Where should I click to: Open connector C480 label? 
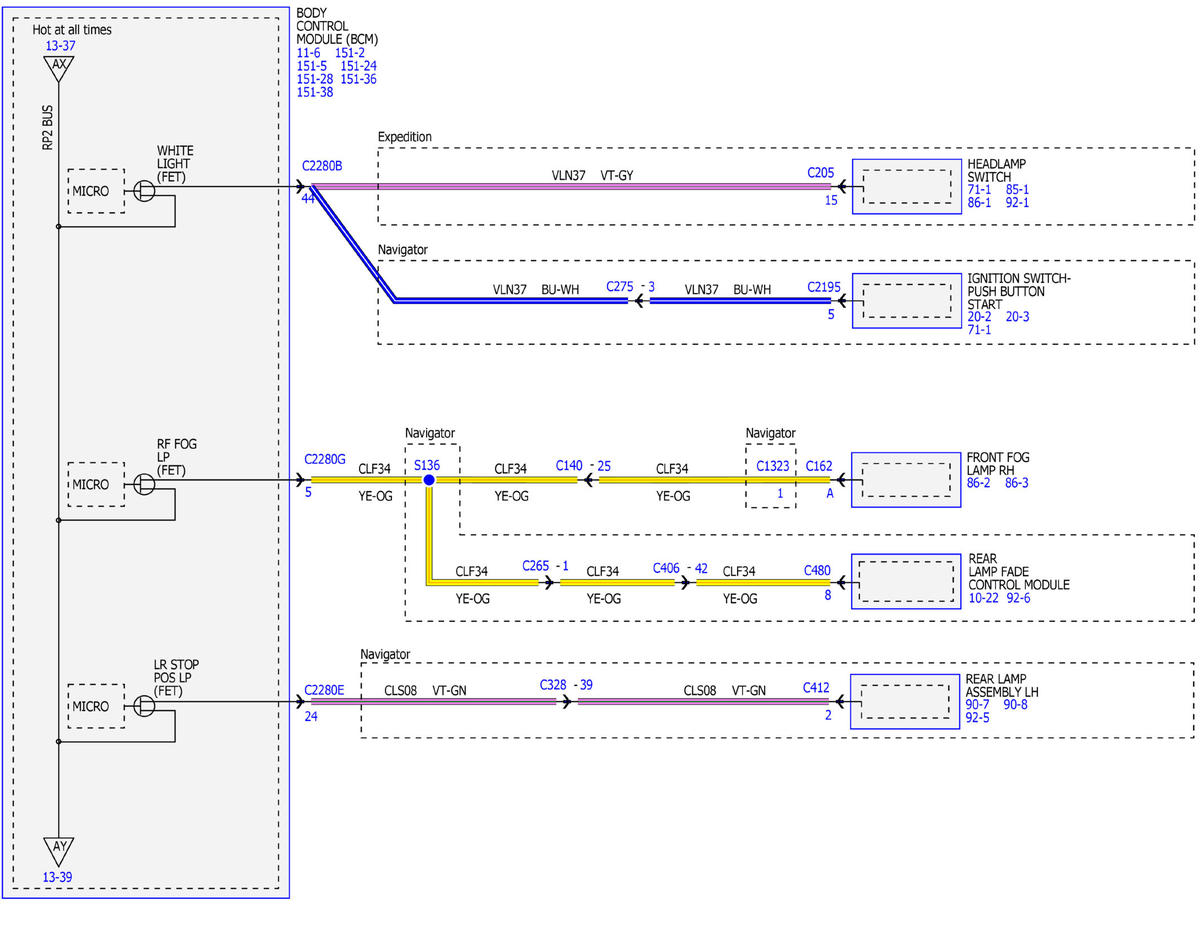click(818, 570)
